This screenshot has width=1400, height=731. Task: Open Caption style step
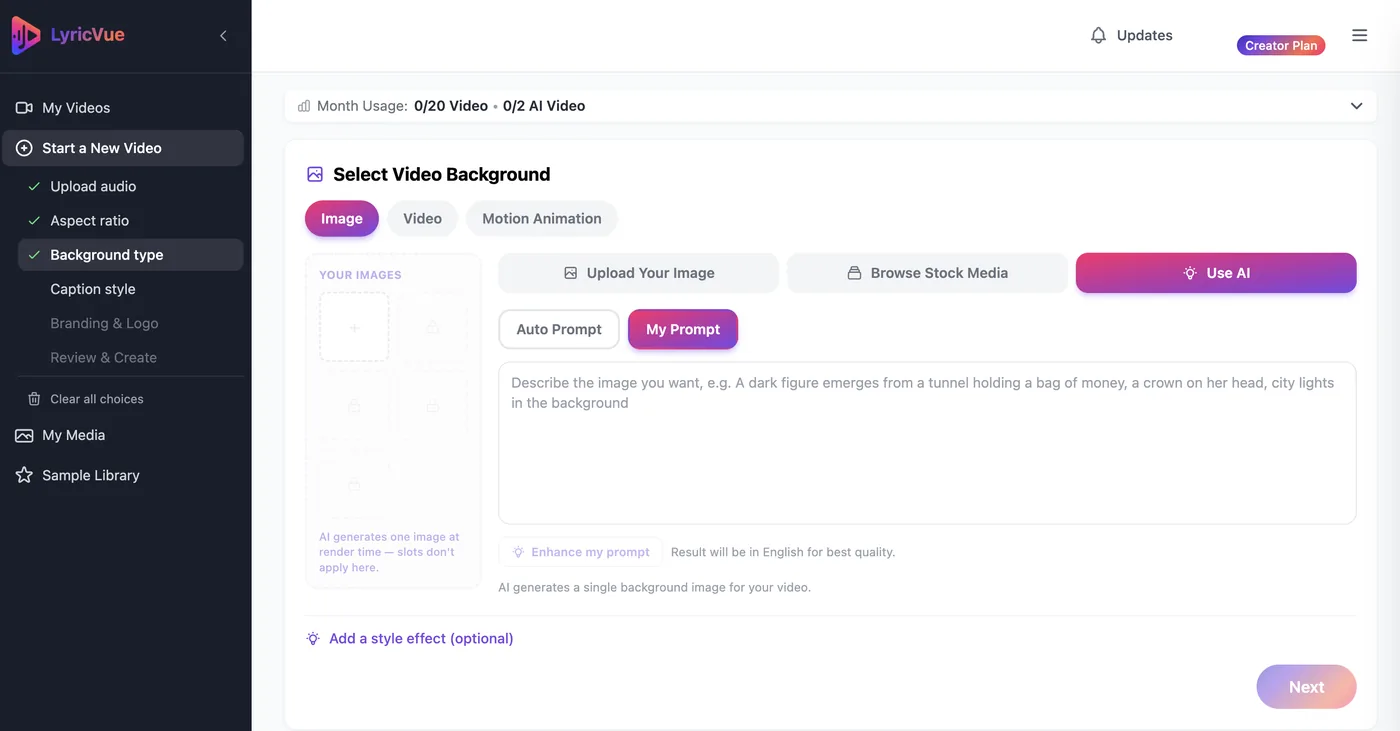[92, 289]
